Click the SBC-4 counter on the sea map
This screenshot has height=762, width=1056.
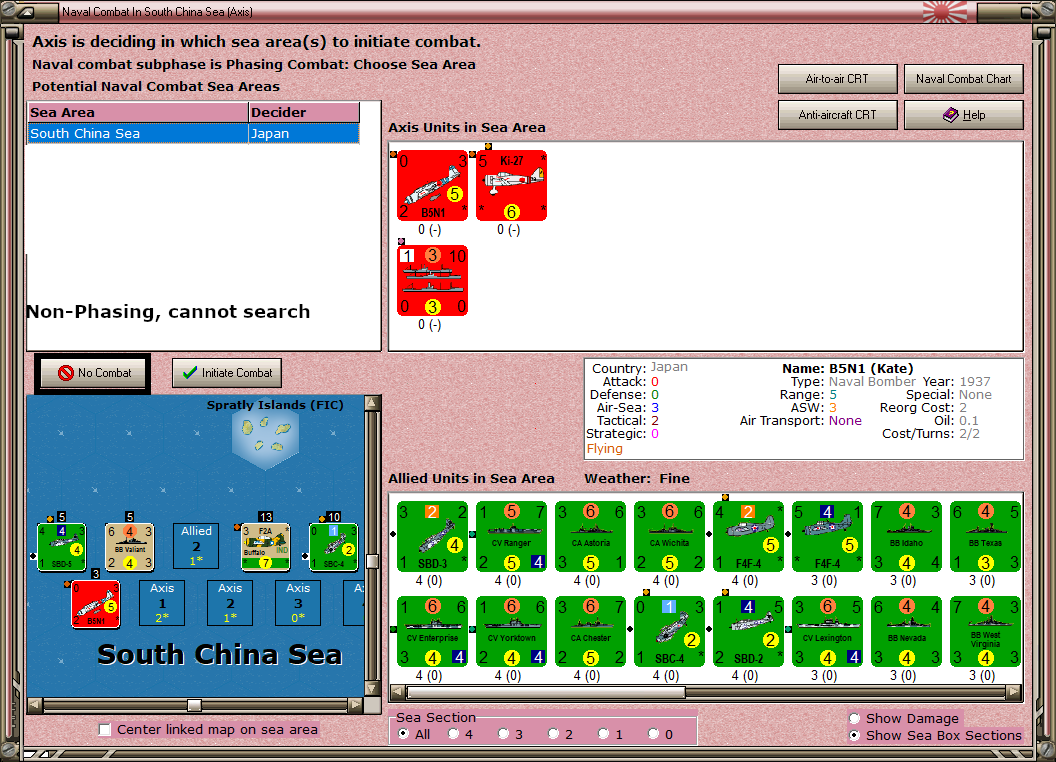tap(333, 546)
